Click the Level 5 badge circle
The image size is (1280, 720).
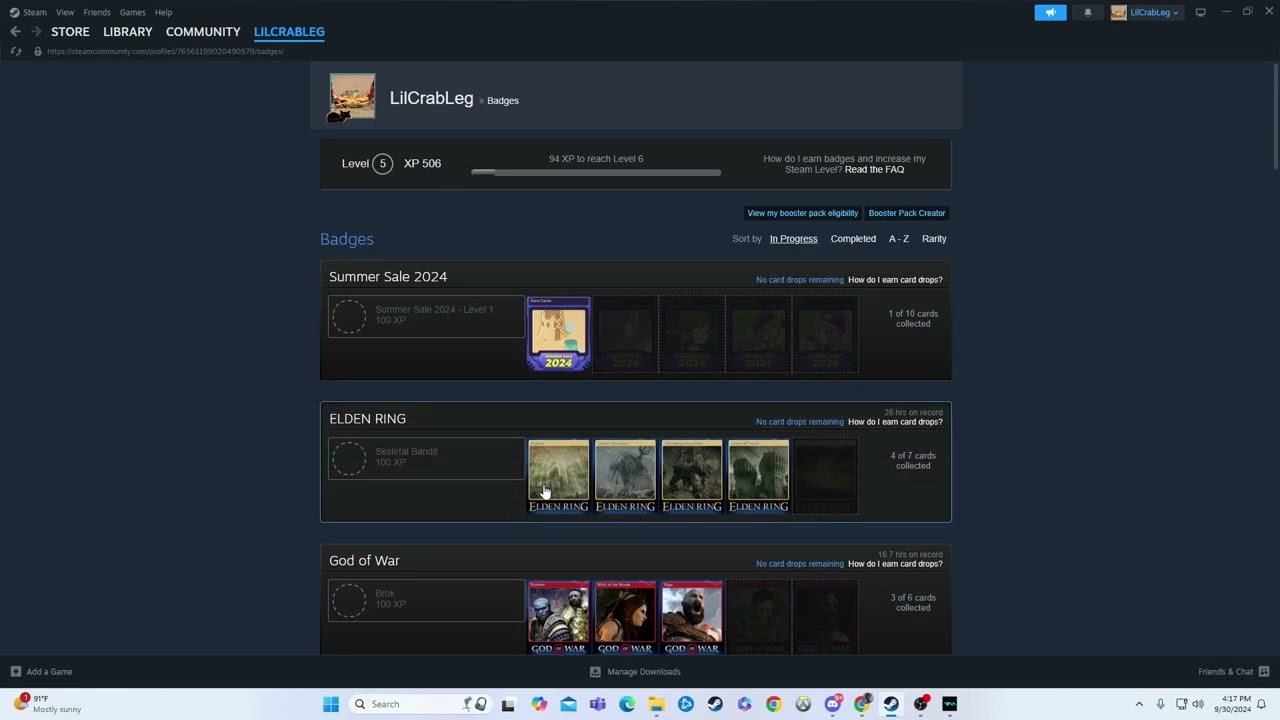382,163
